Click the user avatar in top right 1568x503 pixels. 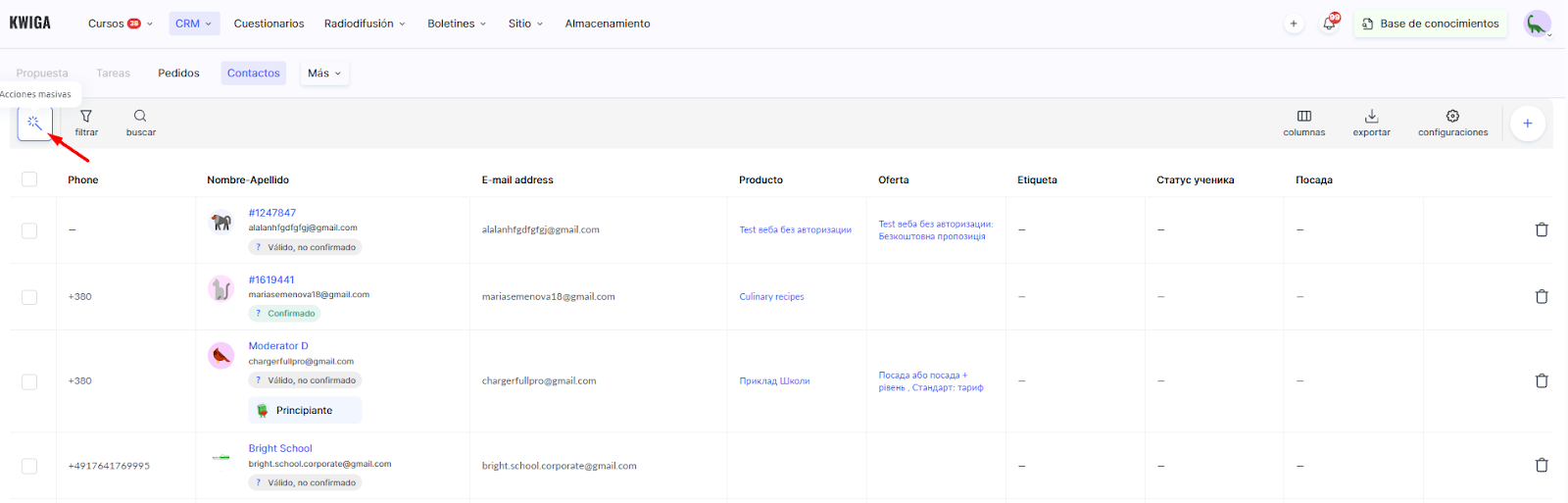pyautogui.click(x=1537, y=24)
